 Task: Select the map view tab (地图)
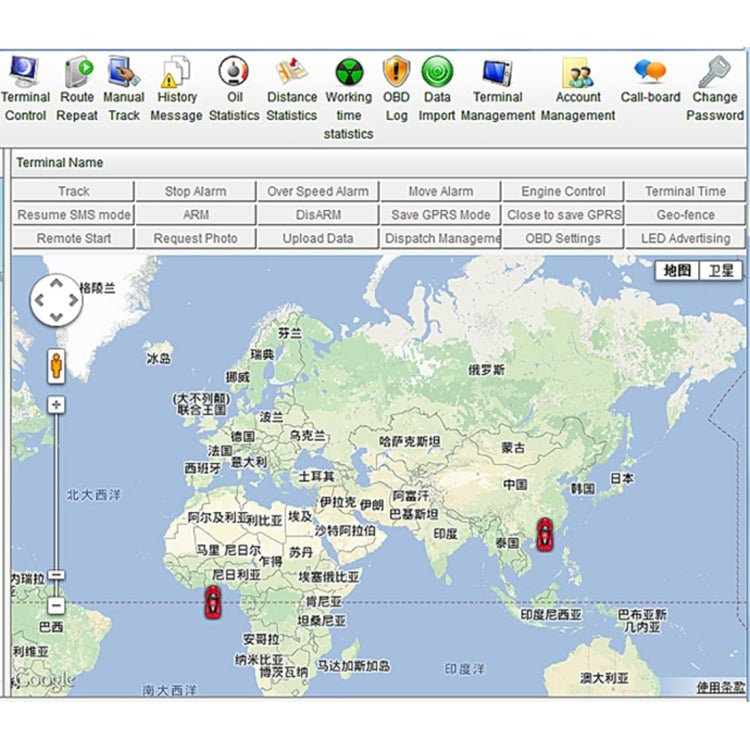678,270
